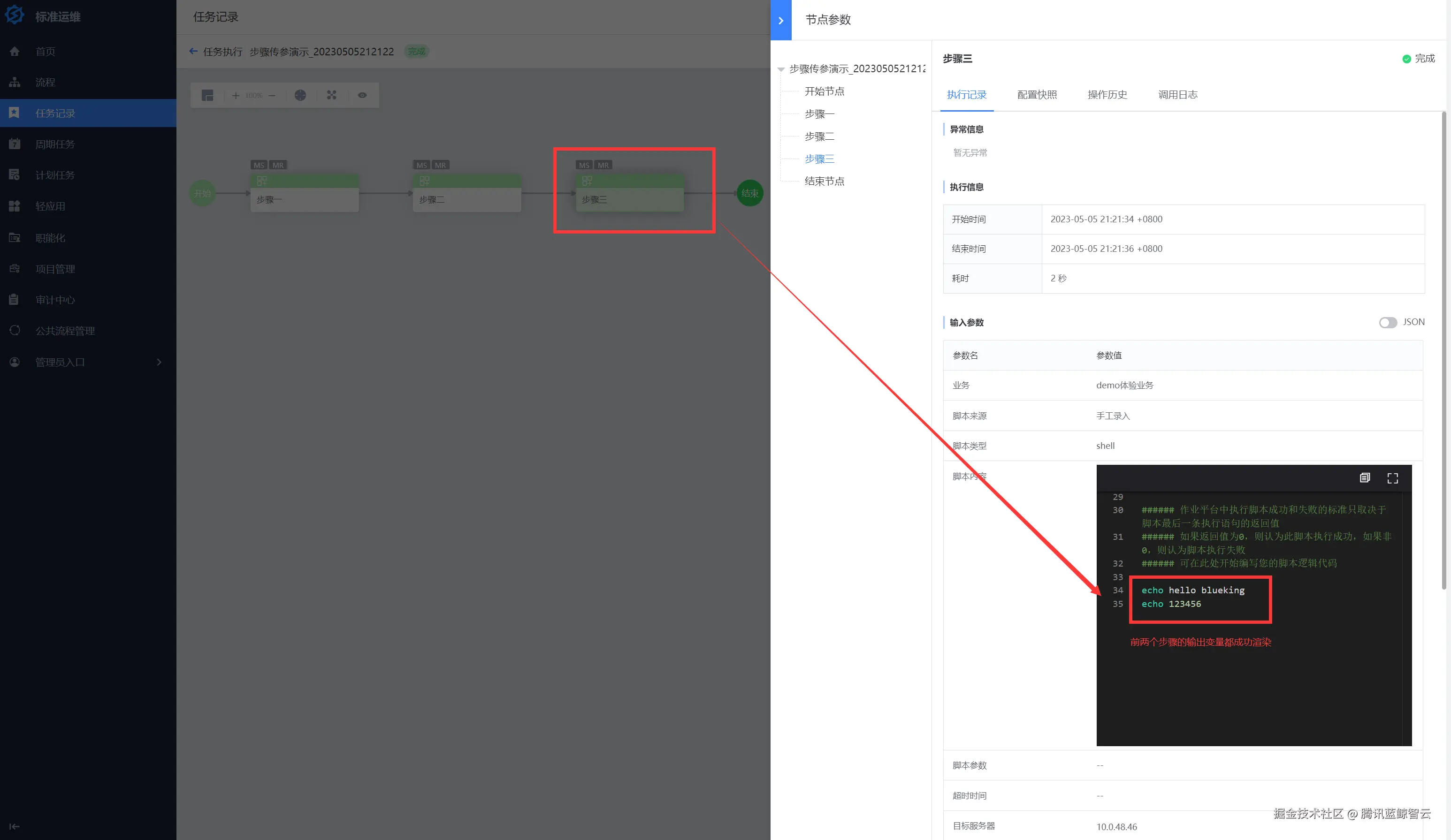
Task: Collapse sidebar with bottom-left arrow icon
Action: [15, 826]
